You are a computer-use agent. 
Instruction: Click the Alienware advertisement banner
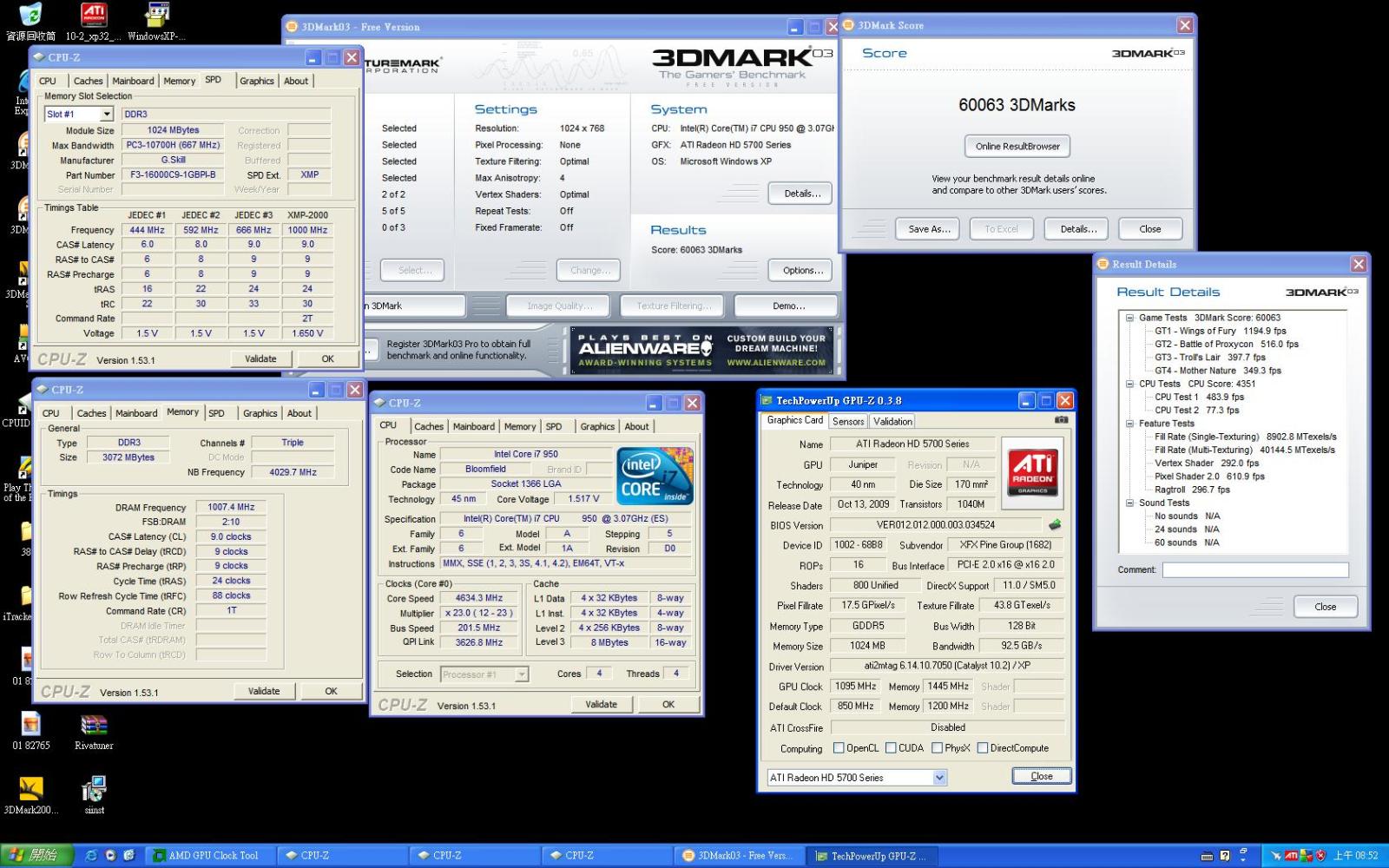[701, 350]
